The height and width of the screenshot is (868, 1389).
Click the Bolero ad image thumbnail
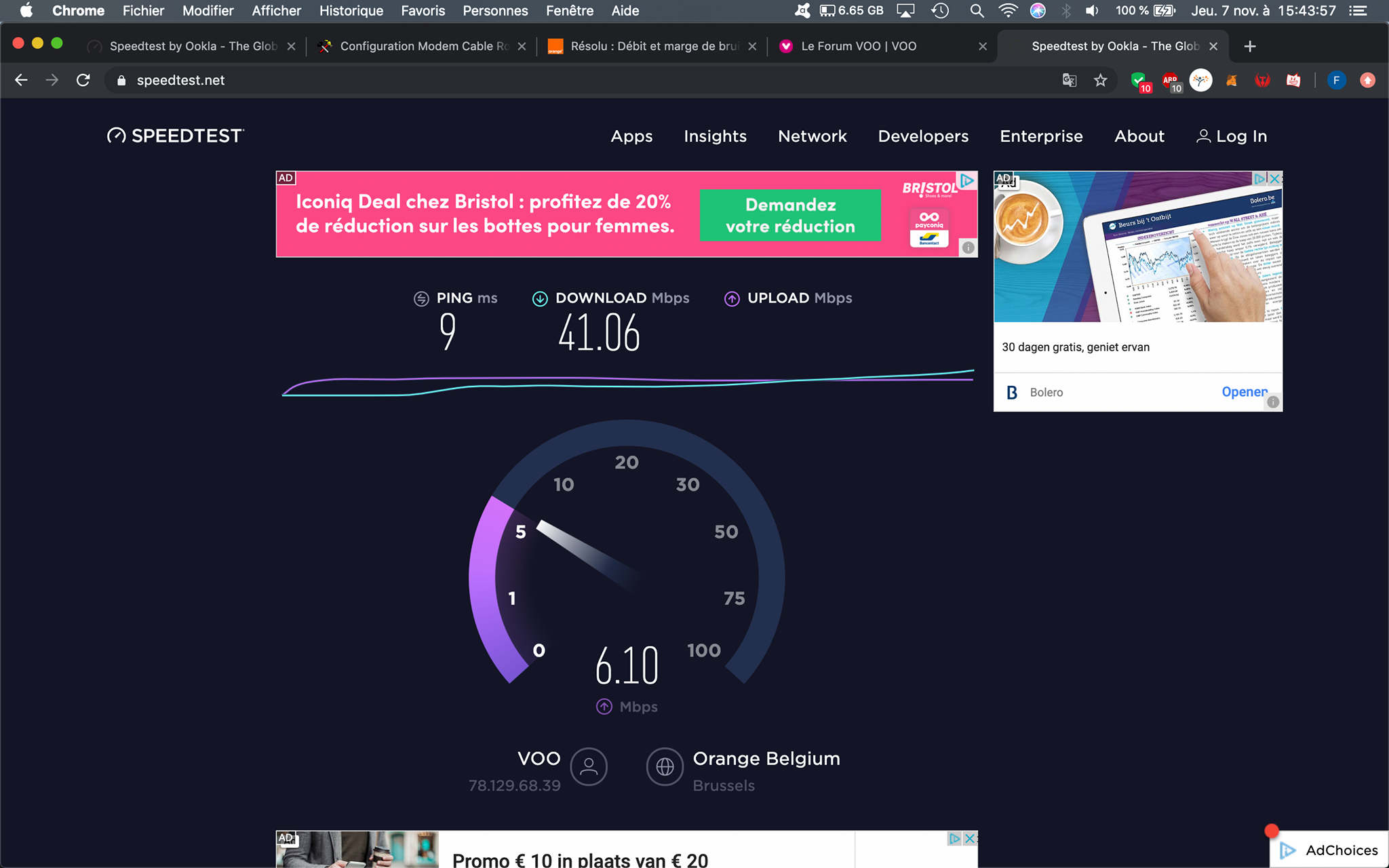1138,247
